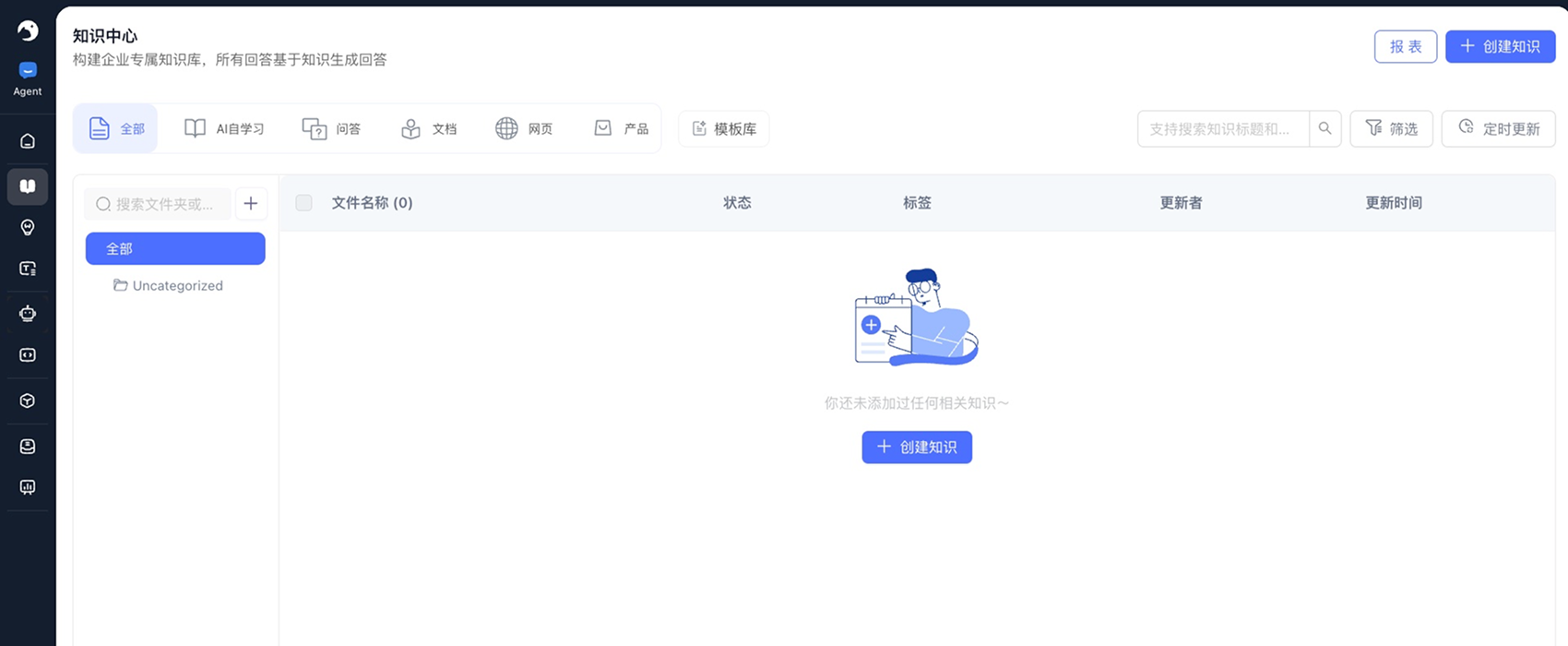The image size is (1568, 646).
Task: Switch to the AI自学习 tab
Action: point(224,128)
